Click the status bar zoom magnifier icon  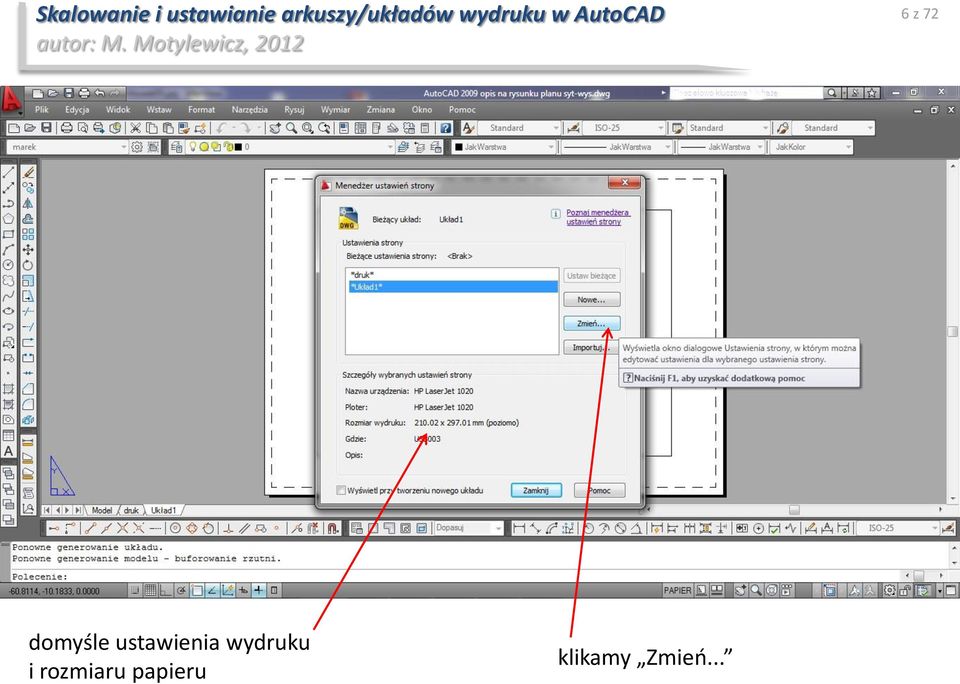coord(756,590)
